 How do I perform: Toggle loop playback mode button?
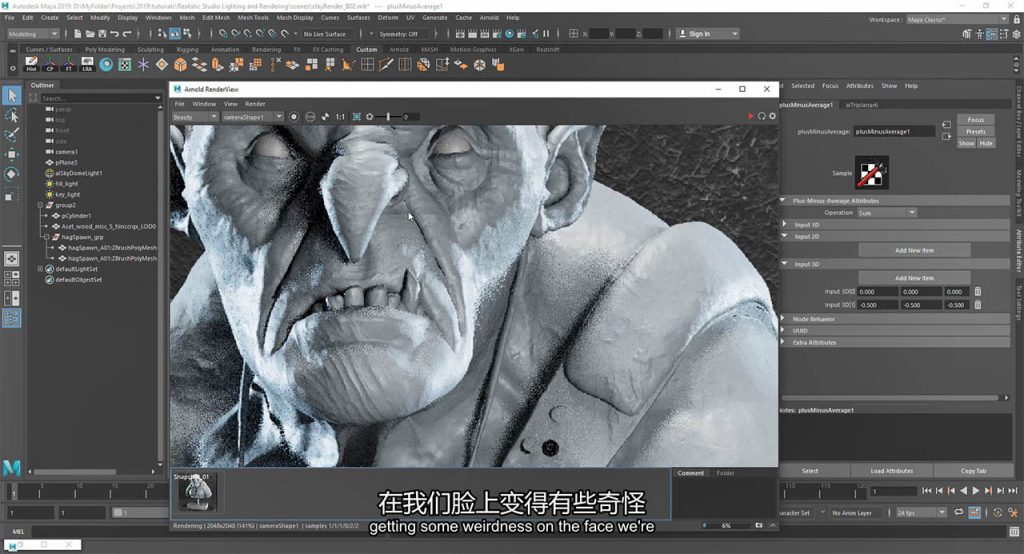coord(959,513)
